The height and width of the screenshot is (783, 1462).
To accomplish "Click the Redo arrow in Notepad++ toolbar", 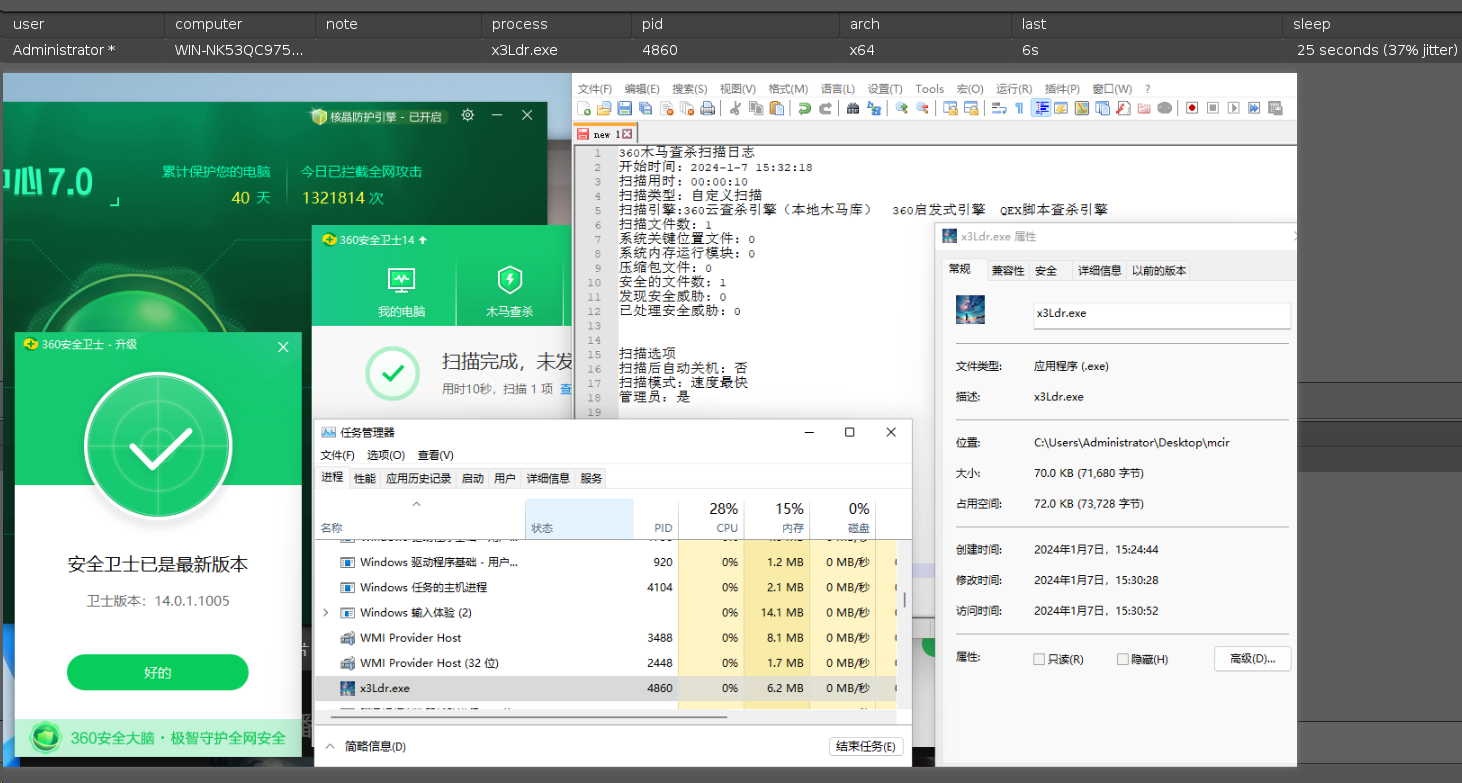I will 825,108.
